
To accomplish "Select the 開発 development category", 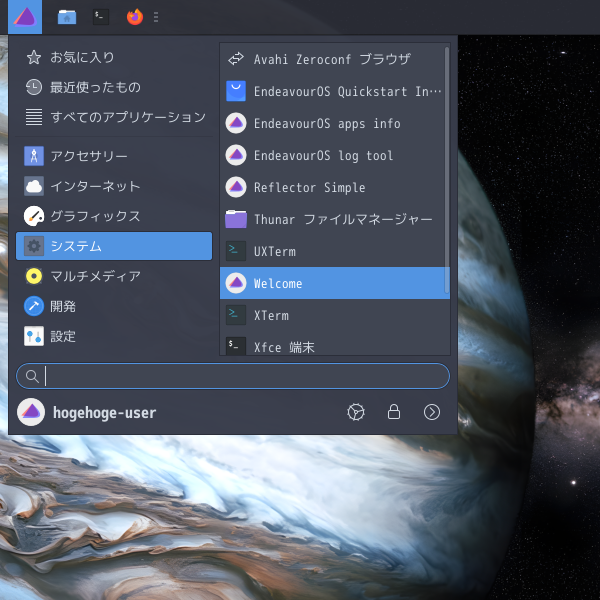I will pos(114,306).
